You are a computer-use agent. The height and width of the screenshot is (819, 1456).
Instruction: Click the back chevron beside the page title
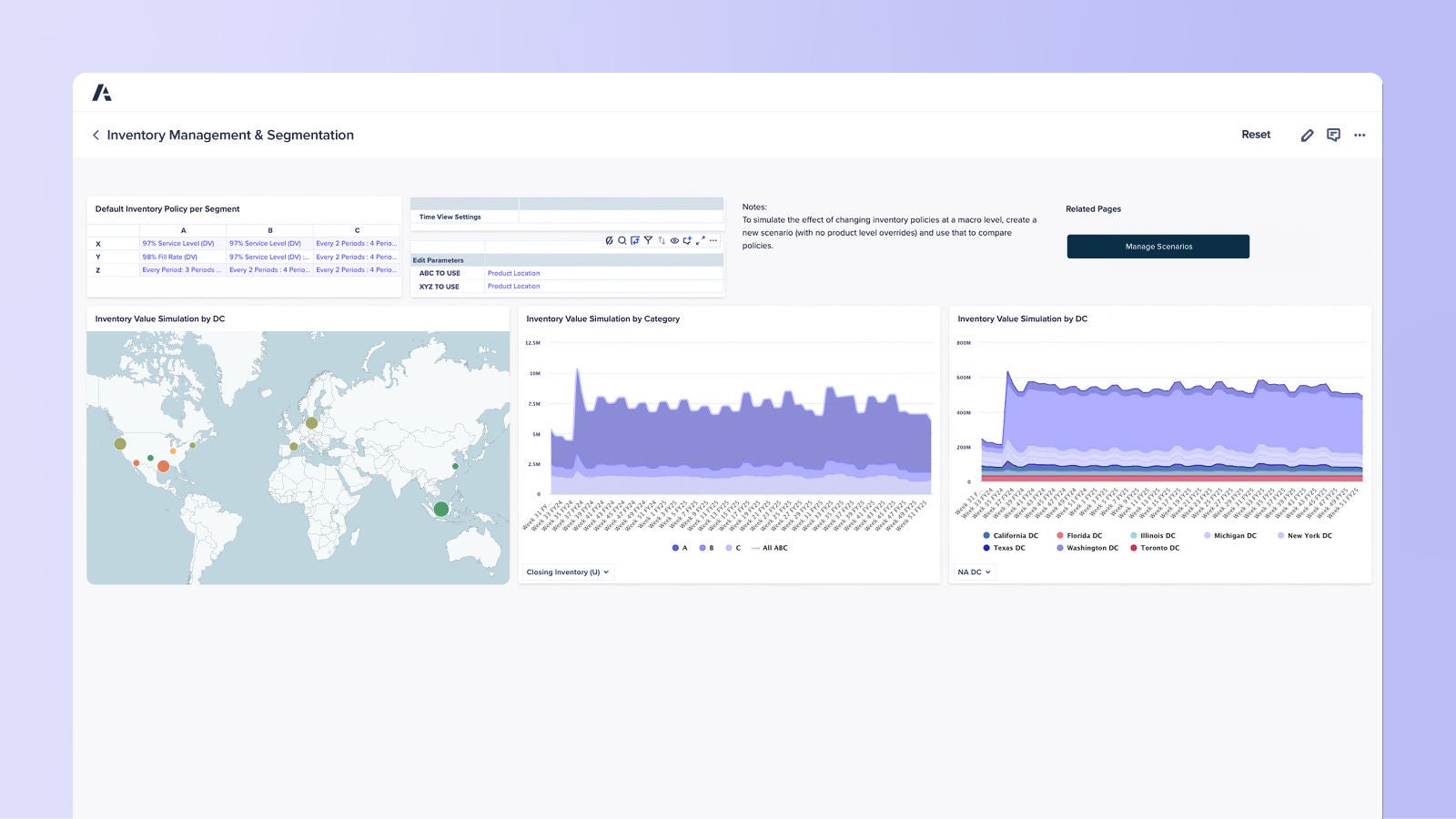tap(96, 135)
